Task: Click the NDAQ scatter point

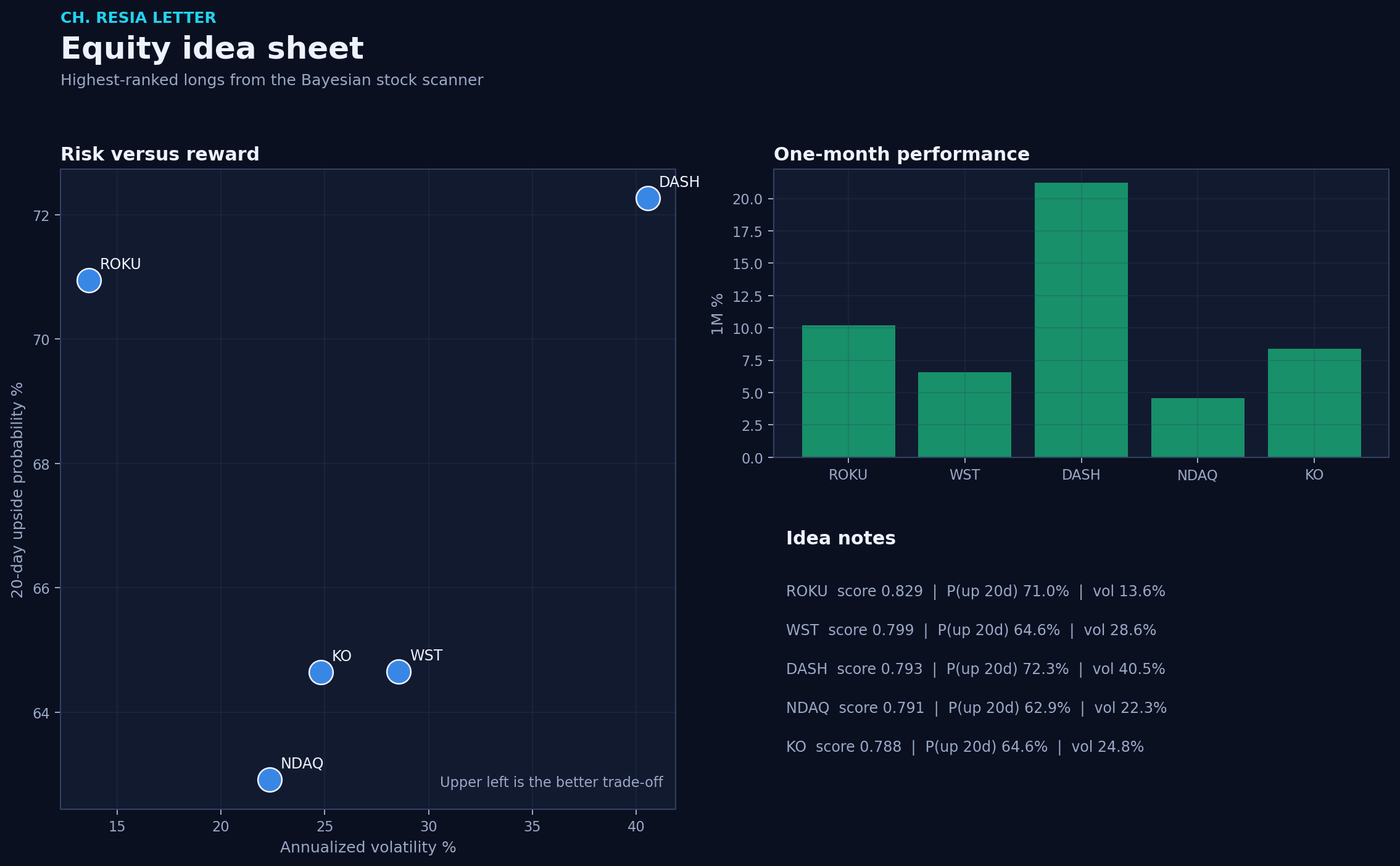Action: coord(270,780)
